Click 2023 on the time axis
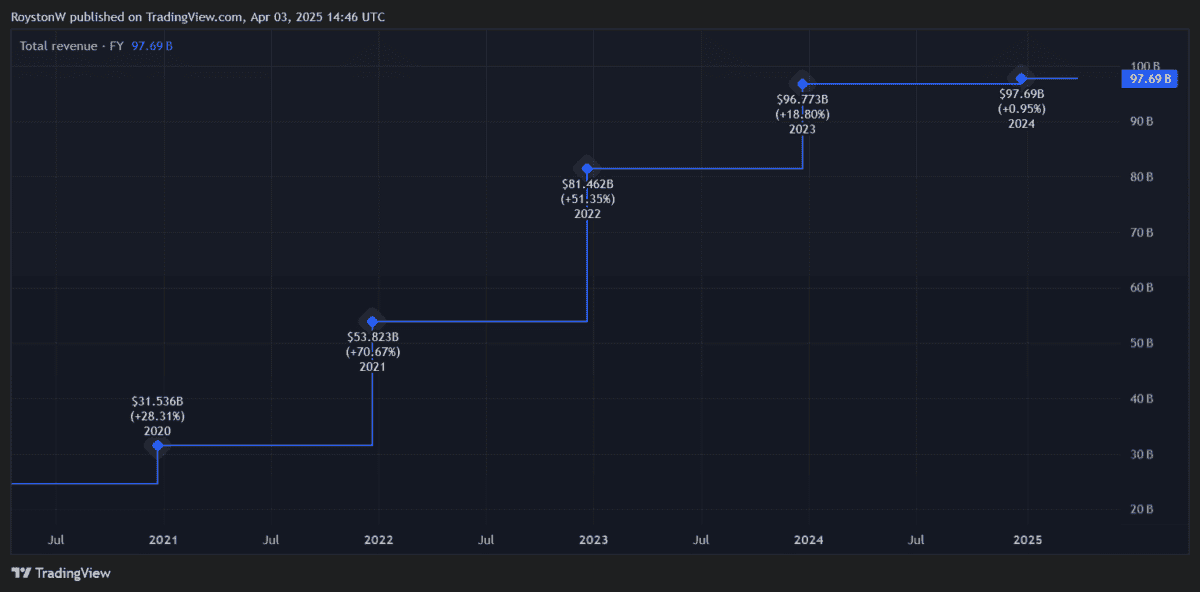The width and height of the screenshot is (1200, 592). [593, 540]
